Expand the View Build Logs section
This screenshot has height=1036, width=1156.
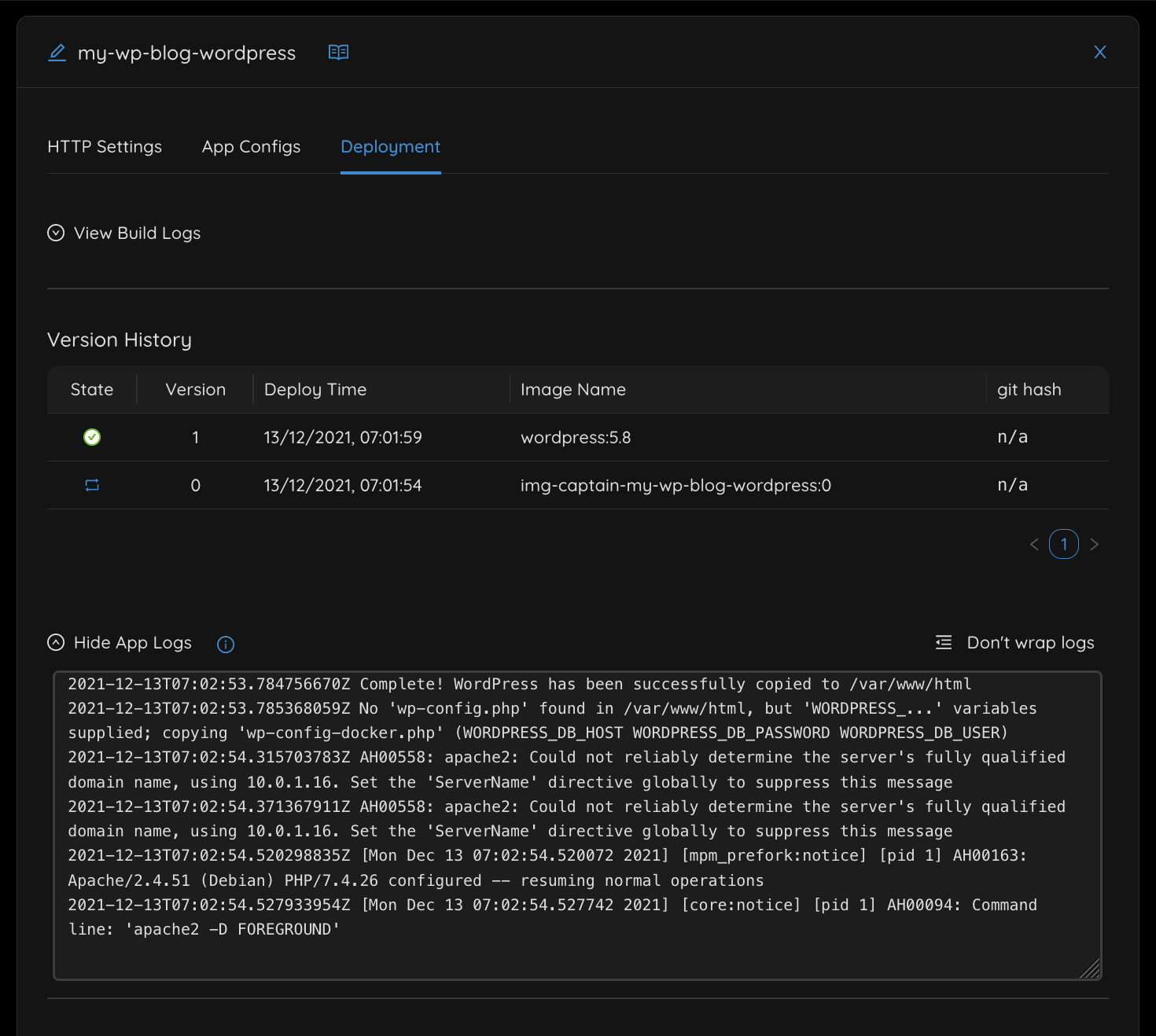point(136,233)
